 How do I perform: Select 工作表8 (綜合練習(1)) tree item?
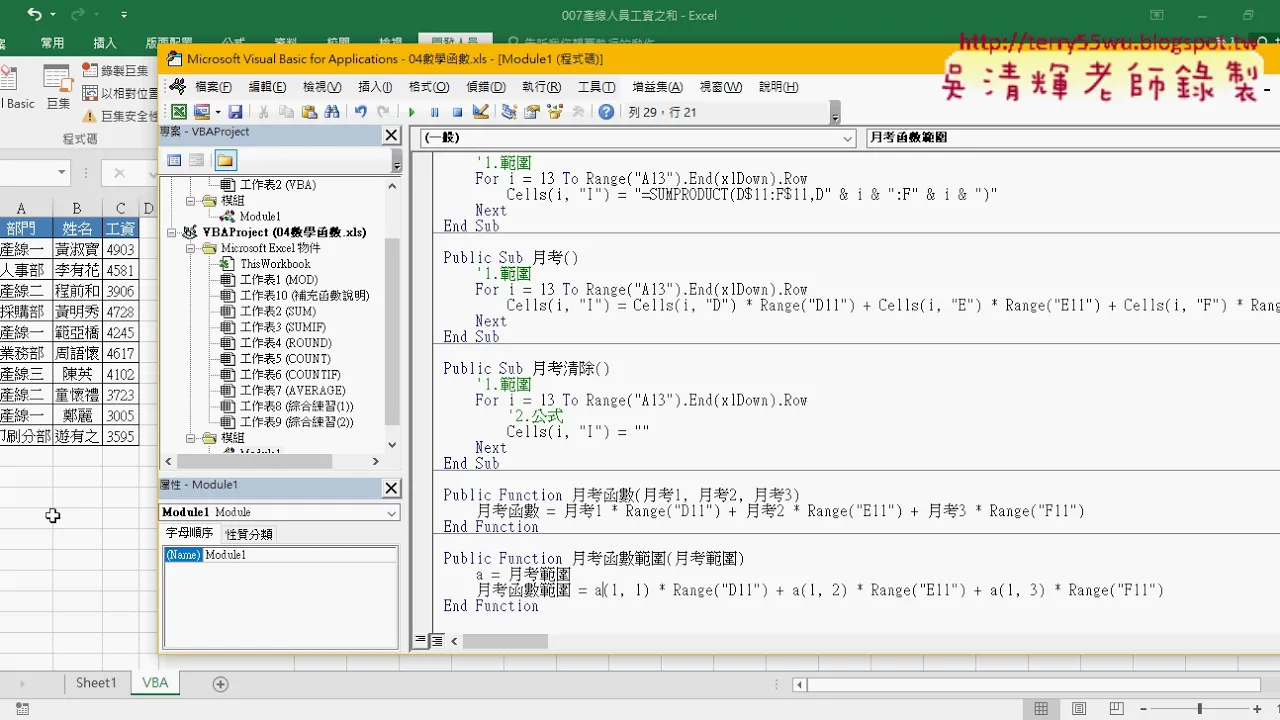point(296,407)
